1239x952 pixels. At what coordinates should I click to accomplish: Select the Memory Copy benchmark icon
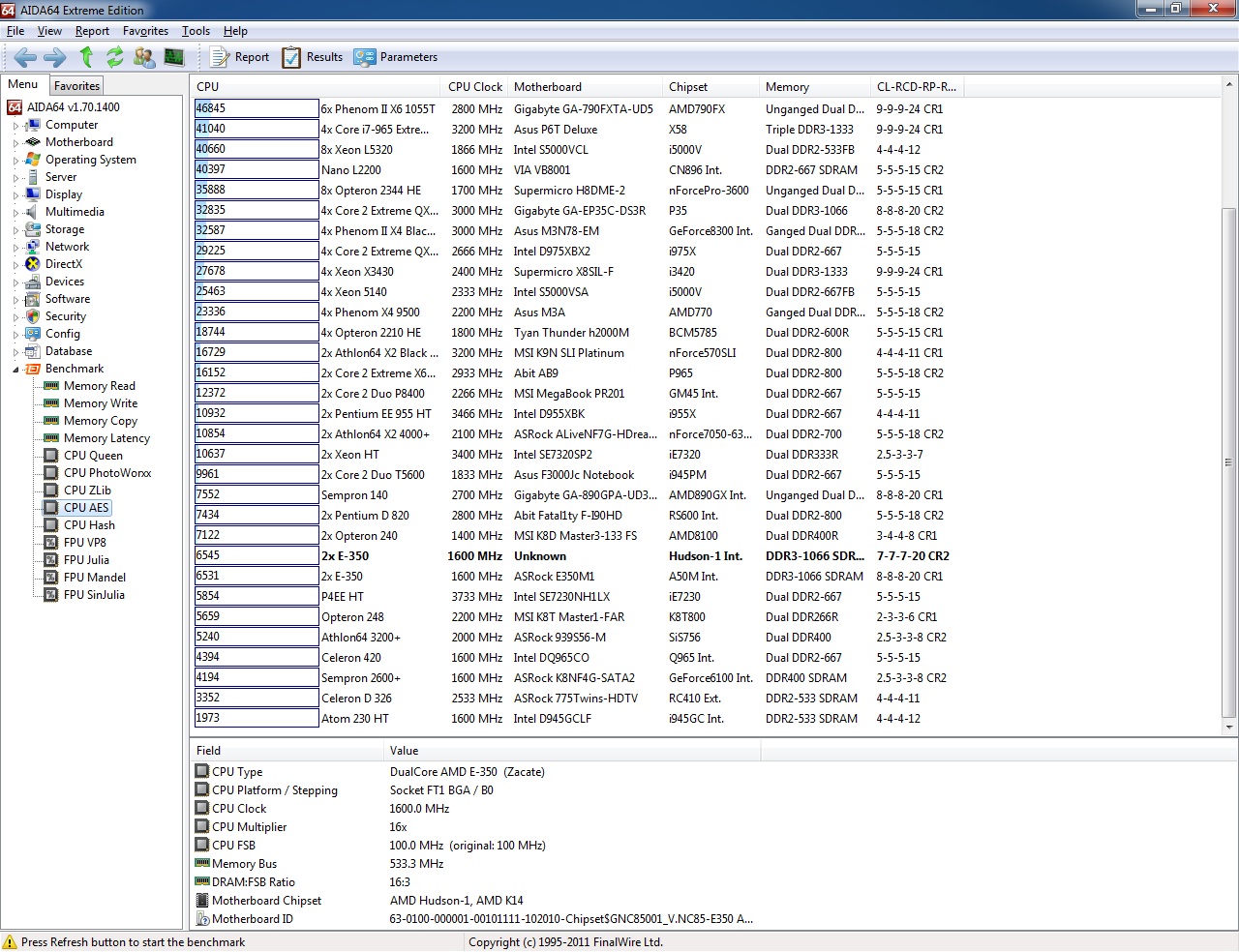tap(51, 421)
